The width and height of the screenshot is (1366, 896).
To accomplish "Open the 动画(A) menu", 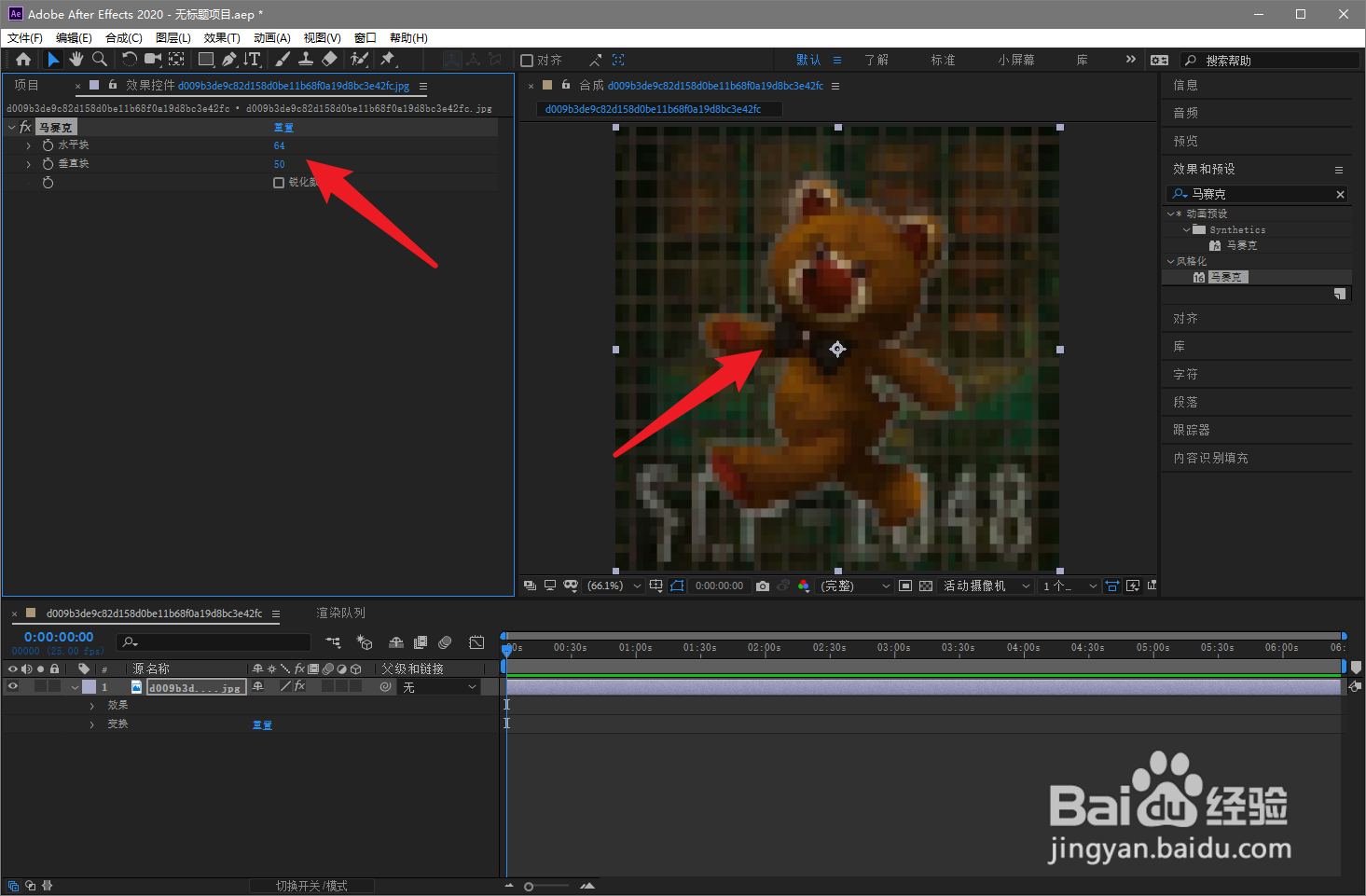I will click(x=272, y=37).
